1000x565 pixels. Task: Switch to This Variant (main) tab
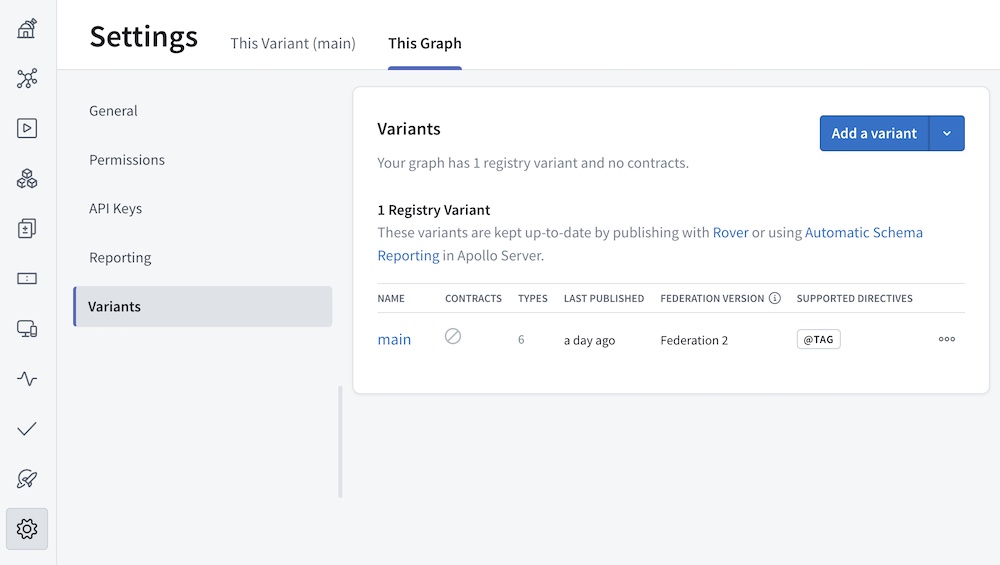(293, 43)
